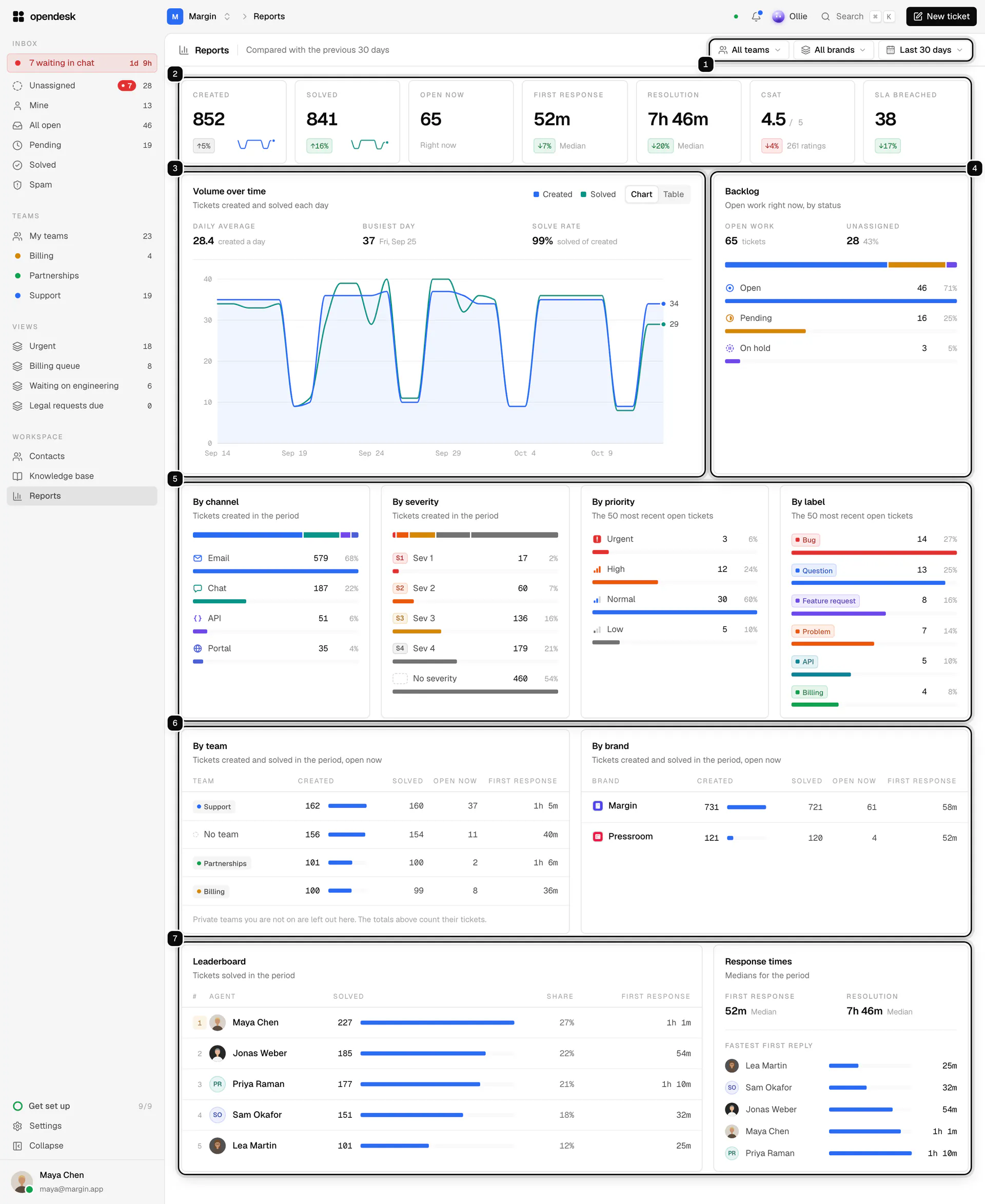Open the notifications bell
This screenshot has height=1204, width=985.
756,16
